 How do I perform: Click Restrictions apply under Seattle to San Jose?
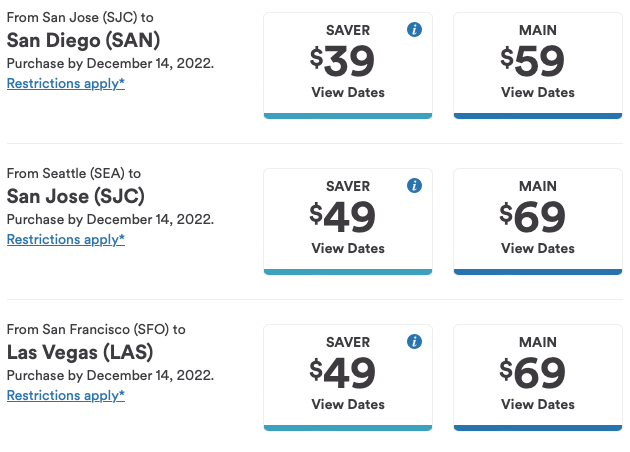(x=66, y=239)
